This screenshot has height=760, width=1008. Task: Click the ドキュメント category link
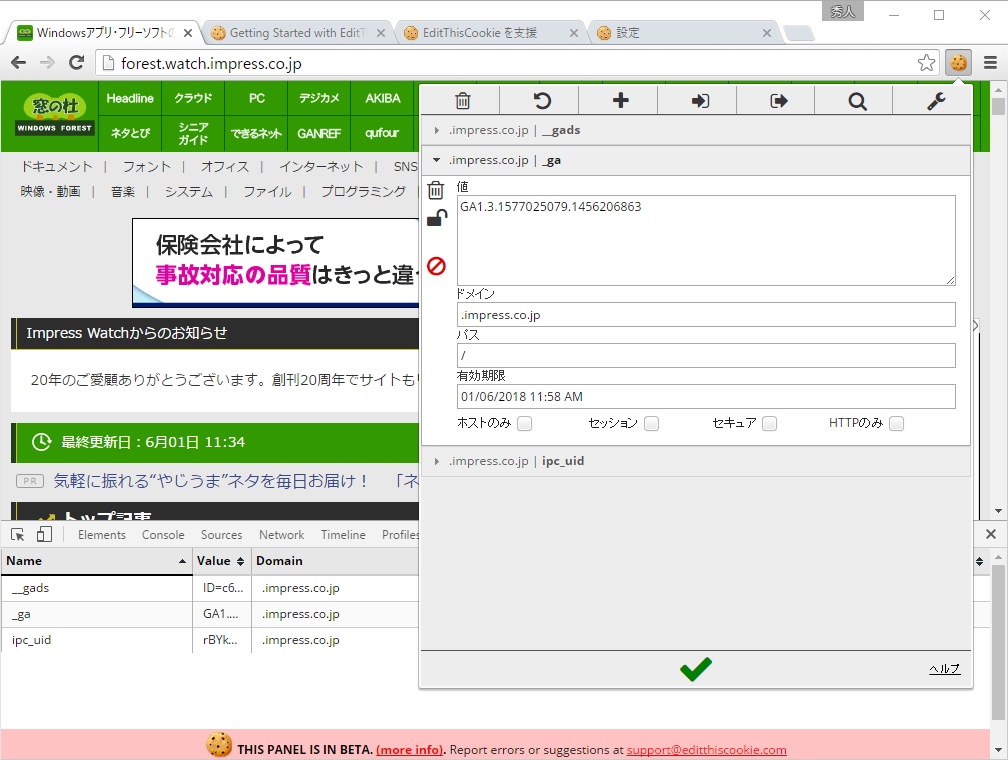[x=57, y=167]
